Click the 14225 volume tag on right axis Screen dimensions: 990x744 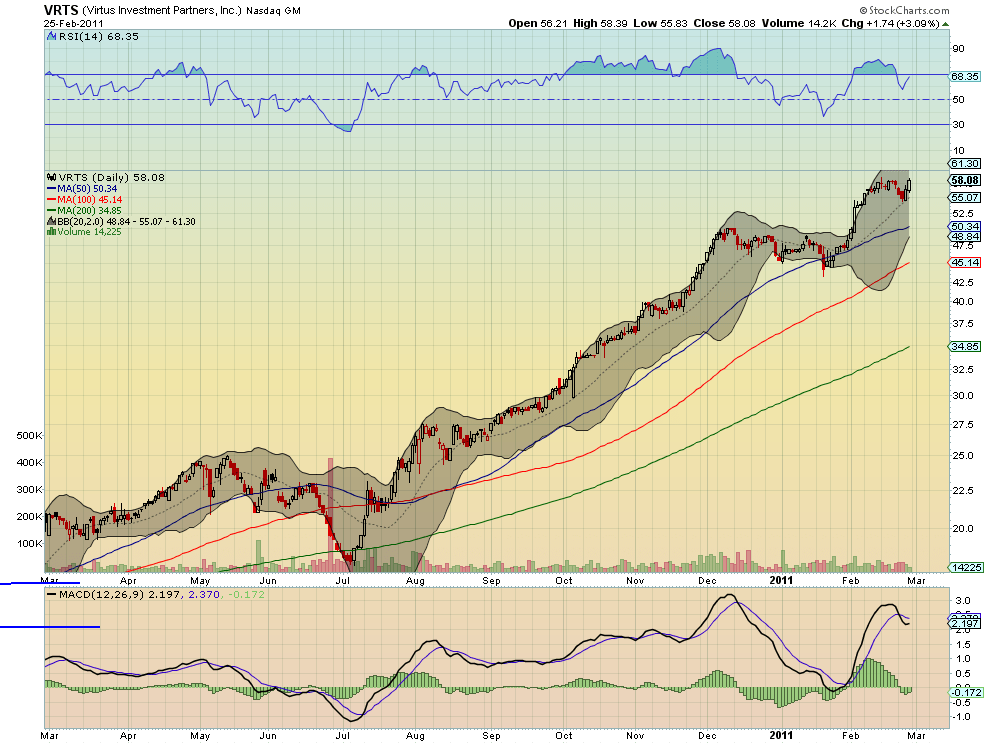[x=966, y=568]
